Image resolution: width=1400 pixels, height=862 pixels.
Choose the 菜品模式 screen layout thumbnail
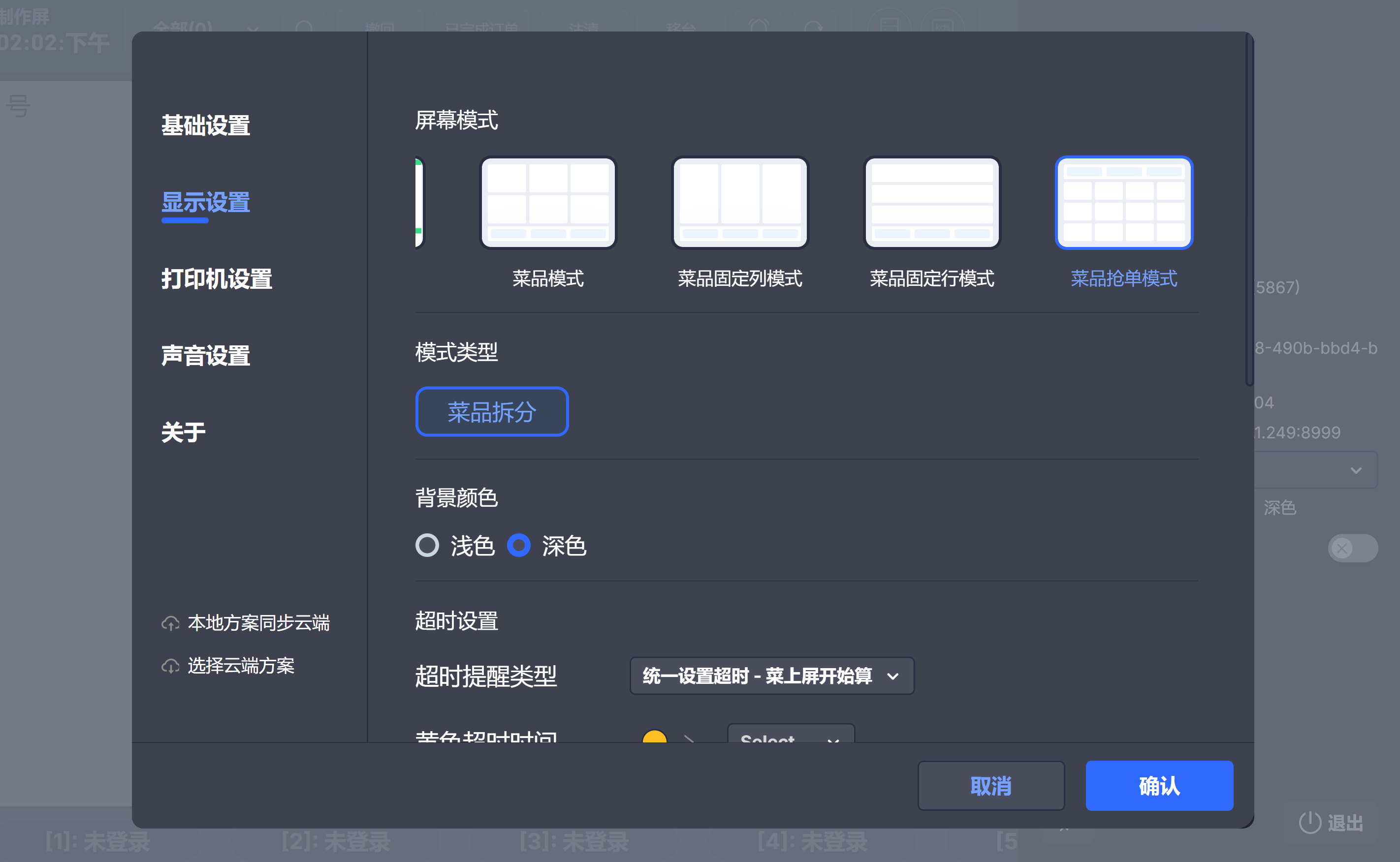pyautogui.click(x=548, y=203)
